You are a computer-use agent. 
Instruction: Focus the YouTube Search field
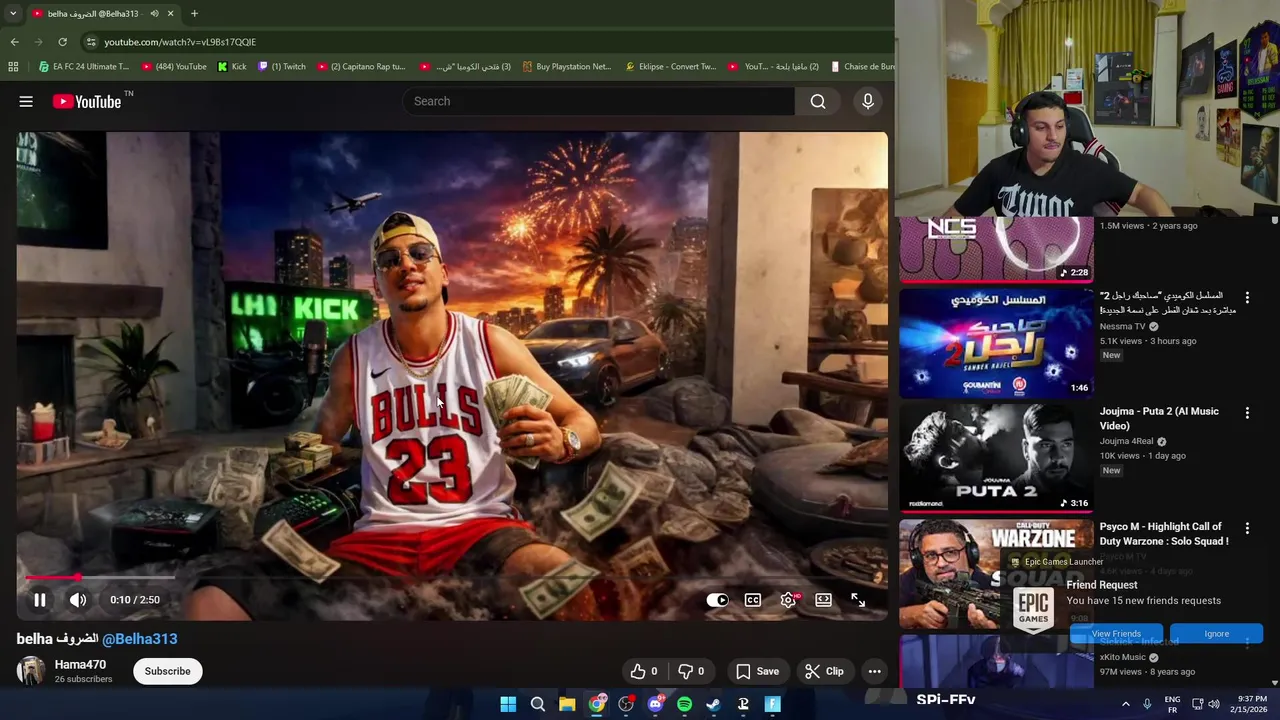[599, 101]
